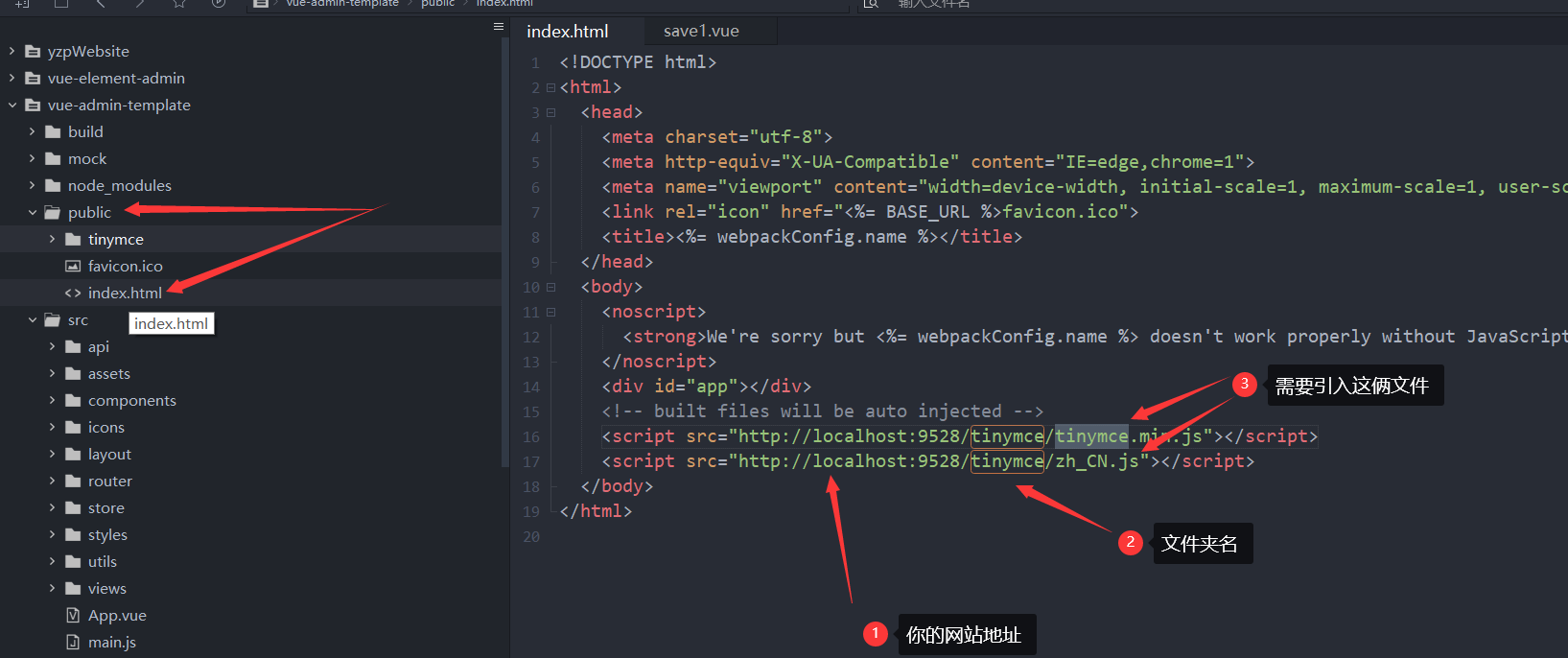The height and width of the screenshot is (658, 1568).
Task: Click the meta charset="utf-8" line
Action: [717, 137]
